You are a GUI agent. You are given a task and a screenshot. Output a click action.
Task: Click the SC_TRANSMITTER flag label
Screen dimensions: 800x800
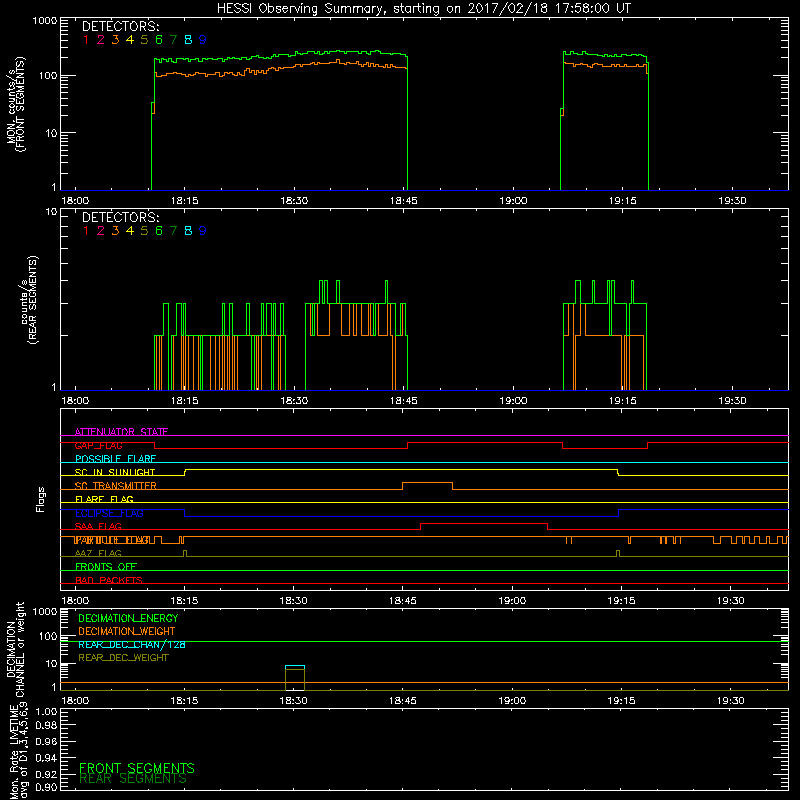click(116, 486)
